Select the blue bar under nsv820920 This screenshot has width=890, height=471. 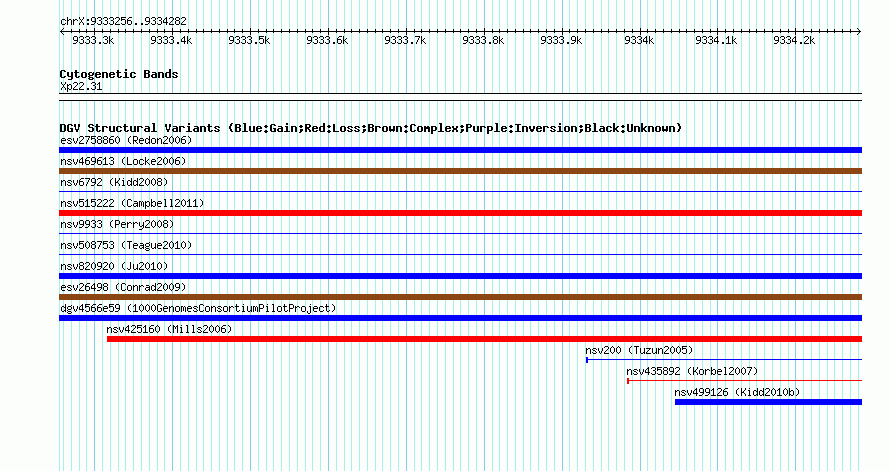point(460,276)
